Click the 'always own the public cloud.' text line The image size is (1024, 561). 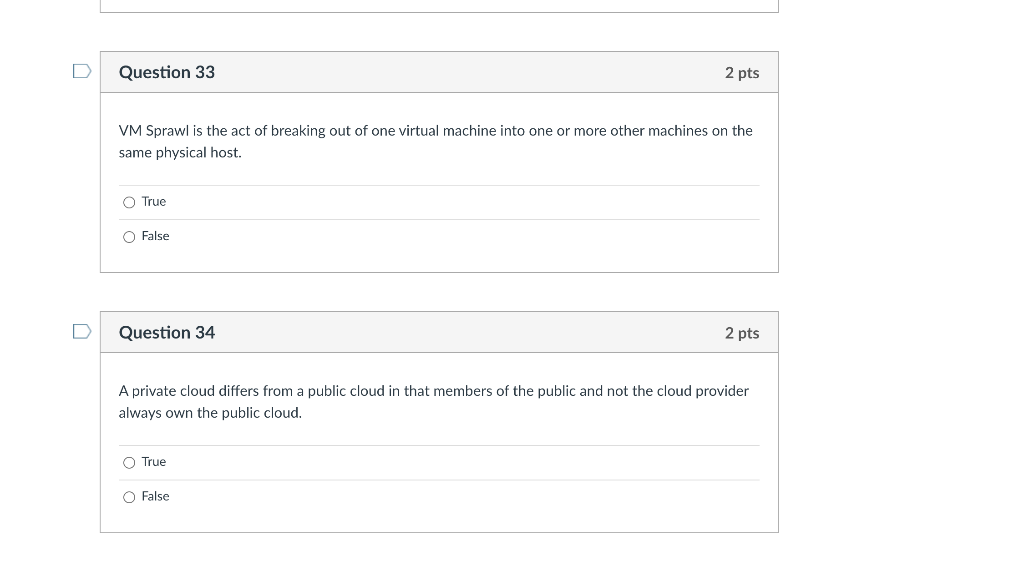click(x=210, y=413)
